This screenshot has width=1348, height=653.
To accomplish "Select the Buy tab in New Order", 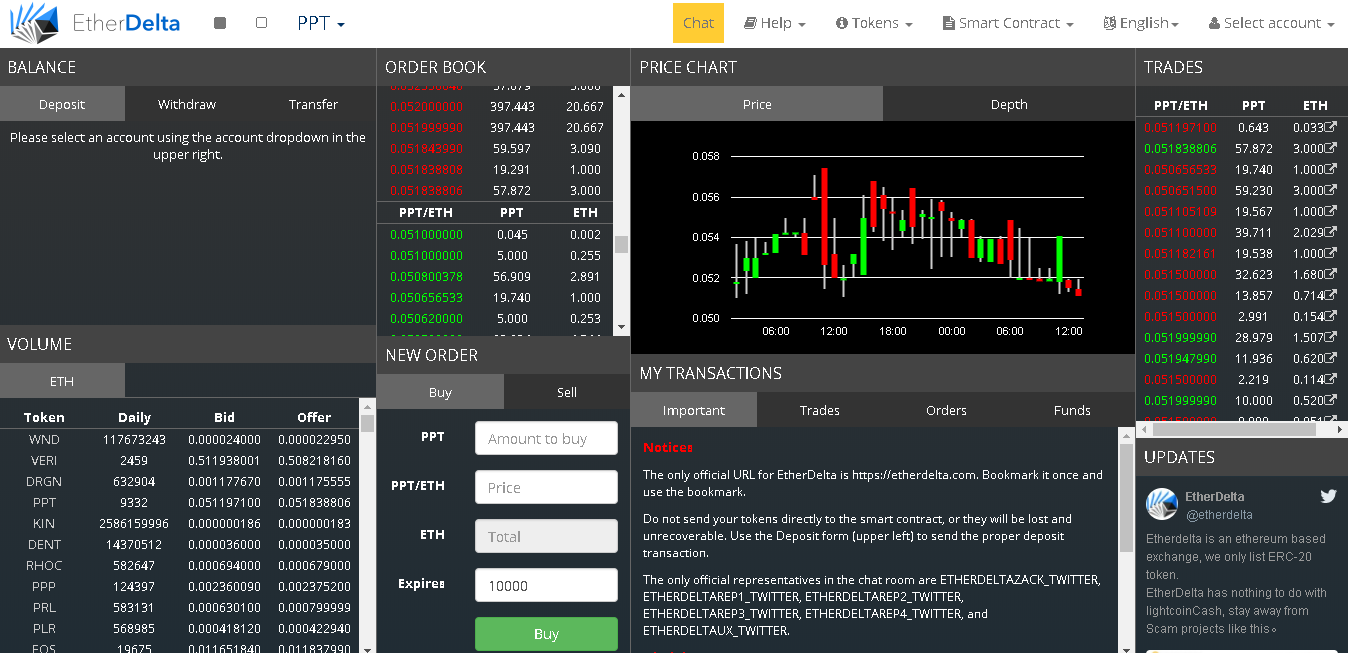I will click(x=440, y=392).
